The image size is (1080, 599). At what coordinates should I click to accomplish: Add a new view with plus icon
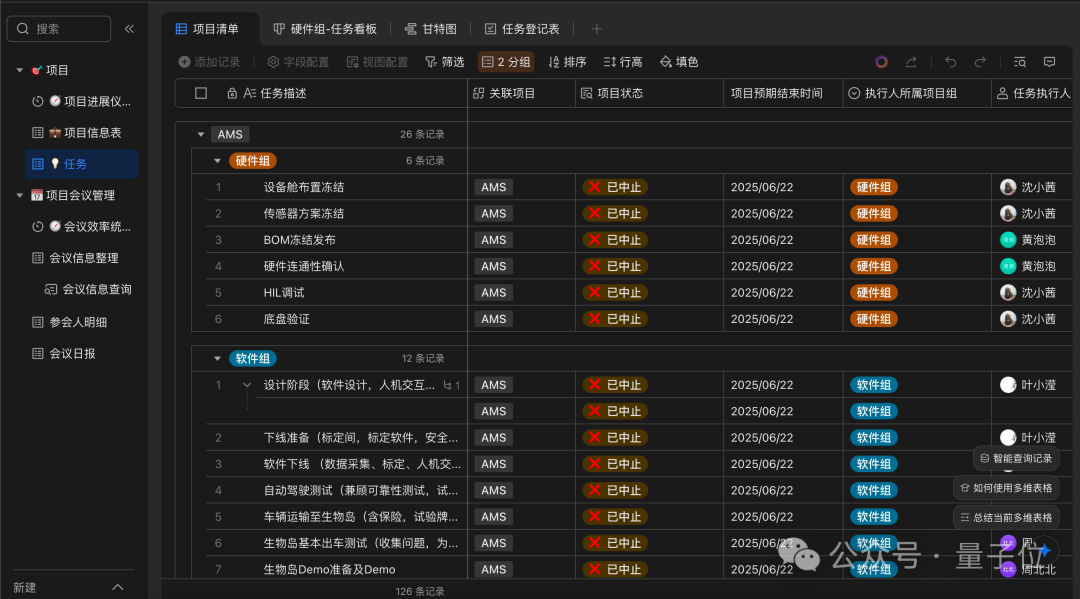pyautogui.click(x=596, y=29)
